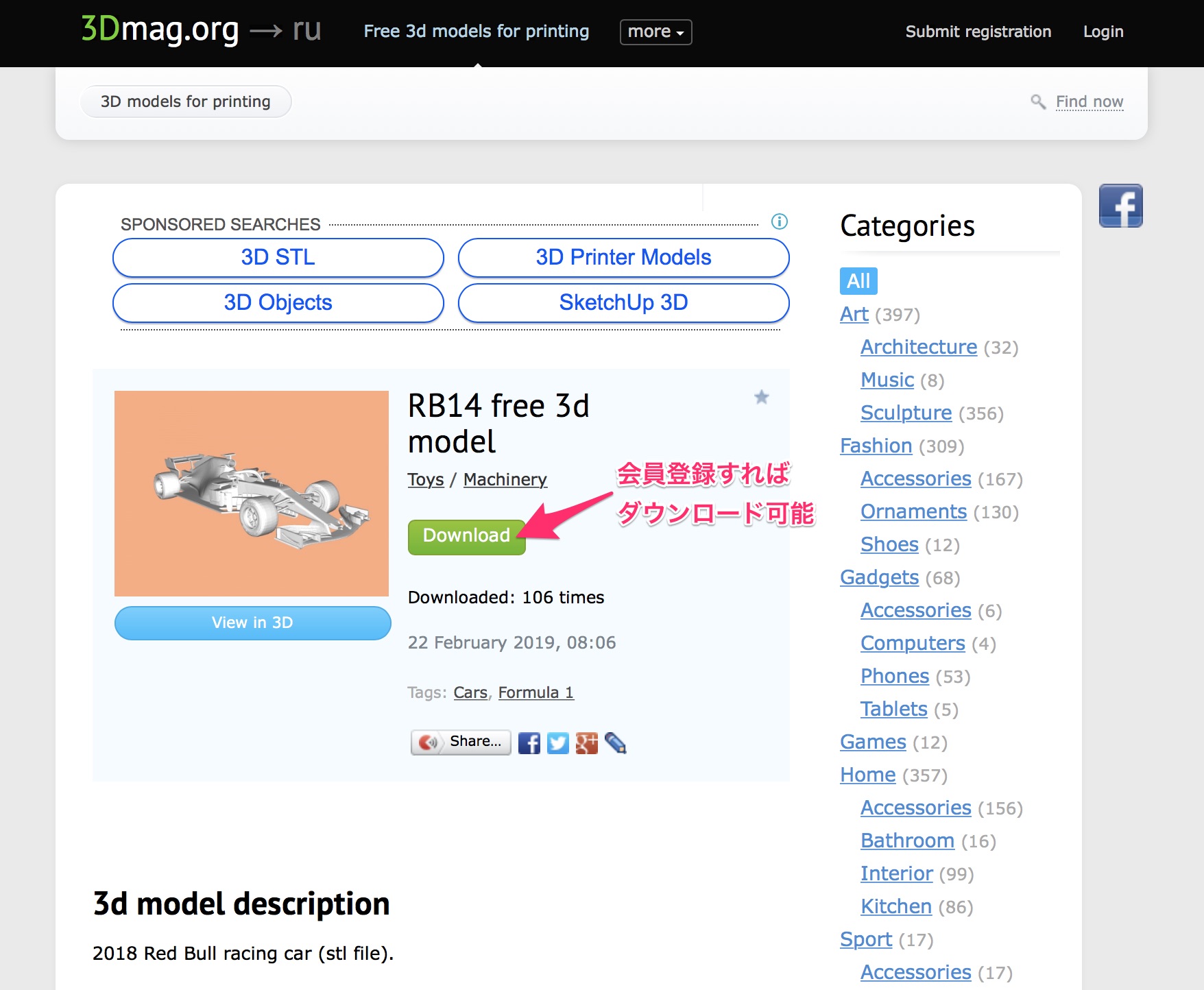Screen dimensions: 1204x990
Task: Open the Machinery category link
Action: coord(505,479)
